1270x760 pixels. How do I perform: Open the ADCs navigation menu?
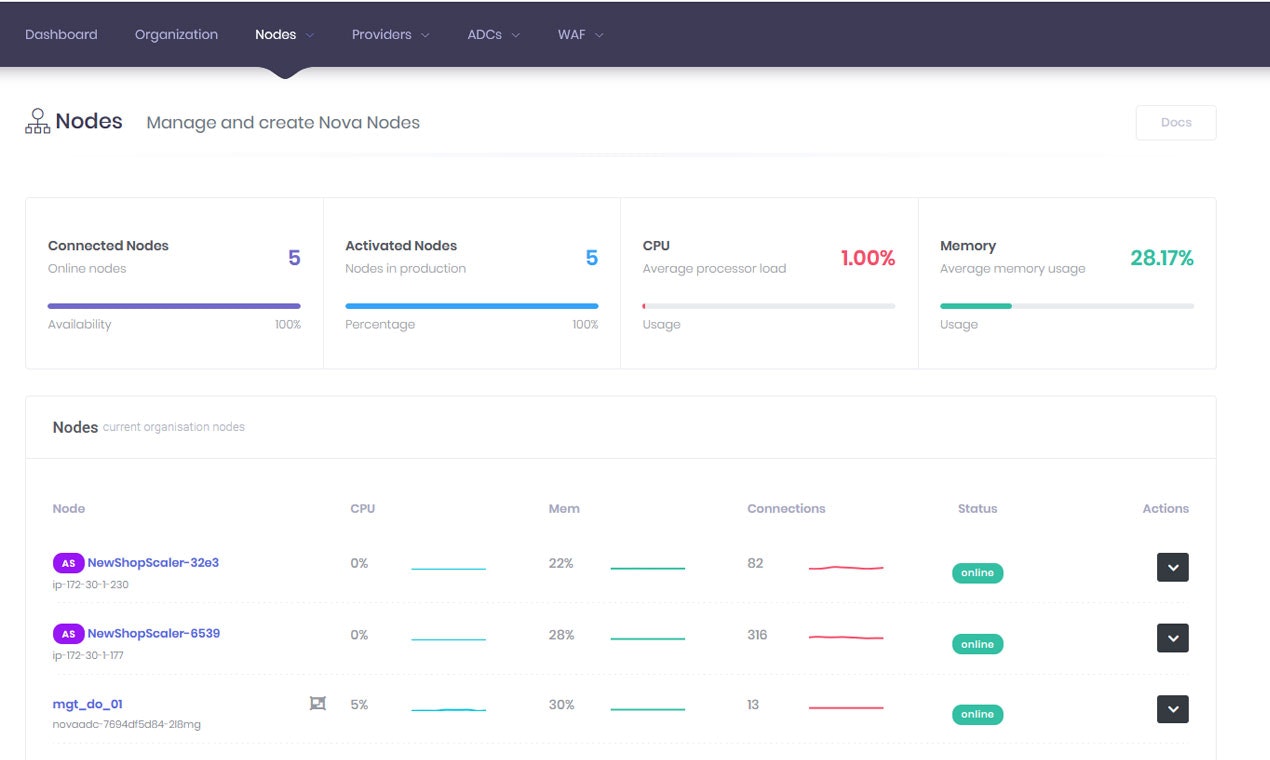pos(493,34)
